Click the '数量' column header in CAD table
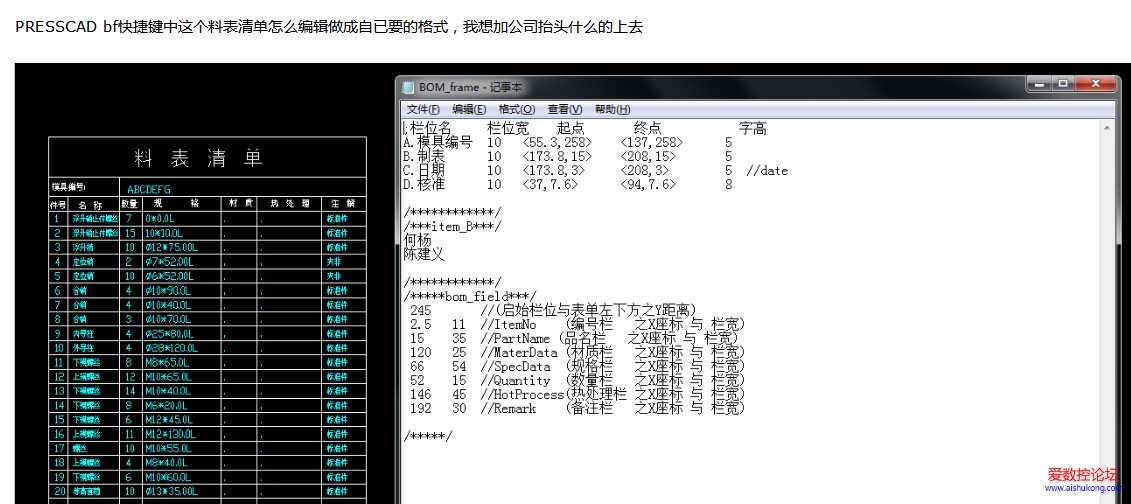 point(129,204)
